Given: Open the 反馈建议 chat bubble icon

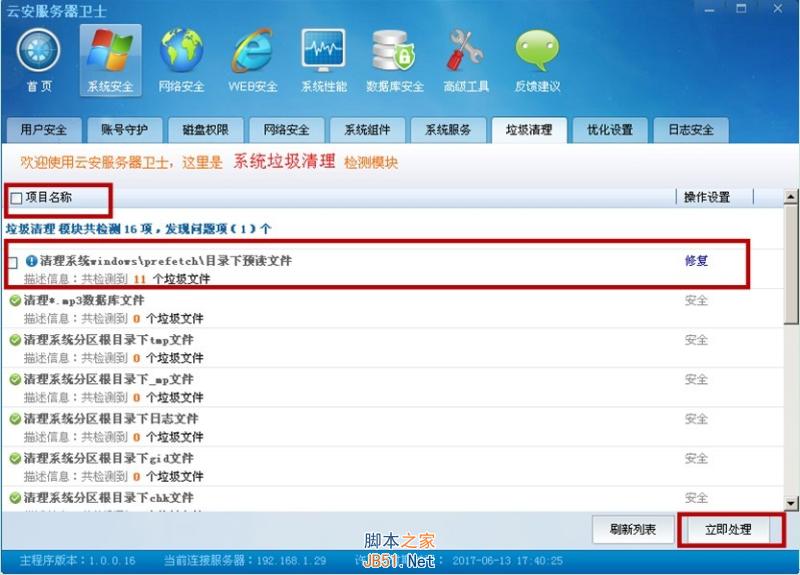Looking at the screenshot, I should 537,51.
